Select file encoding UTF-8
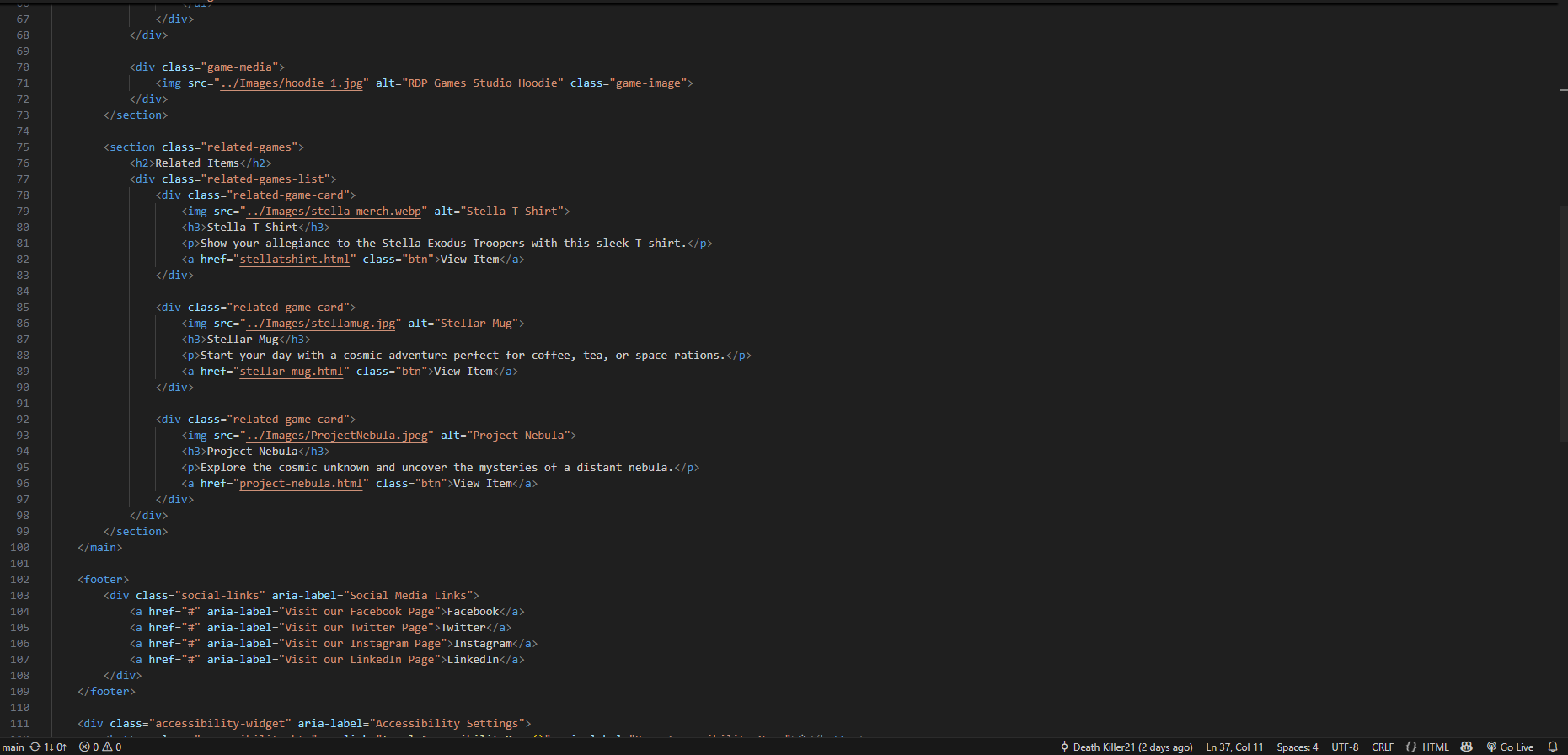The image size is (1568, 755). 1345,747
